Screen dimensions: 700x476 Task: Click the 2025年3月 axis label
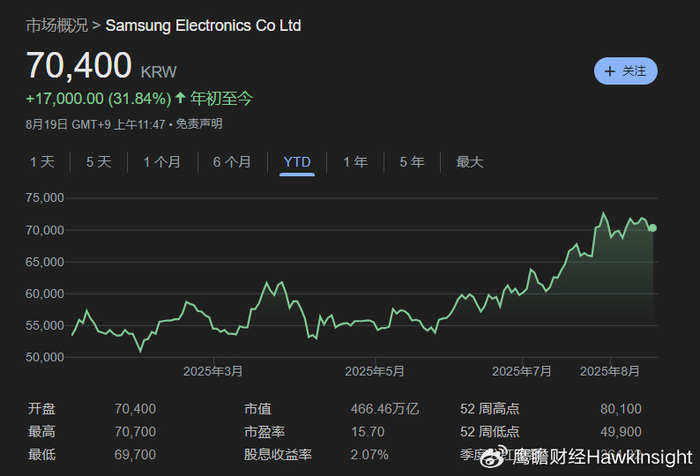tap(213, 371)
